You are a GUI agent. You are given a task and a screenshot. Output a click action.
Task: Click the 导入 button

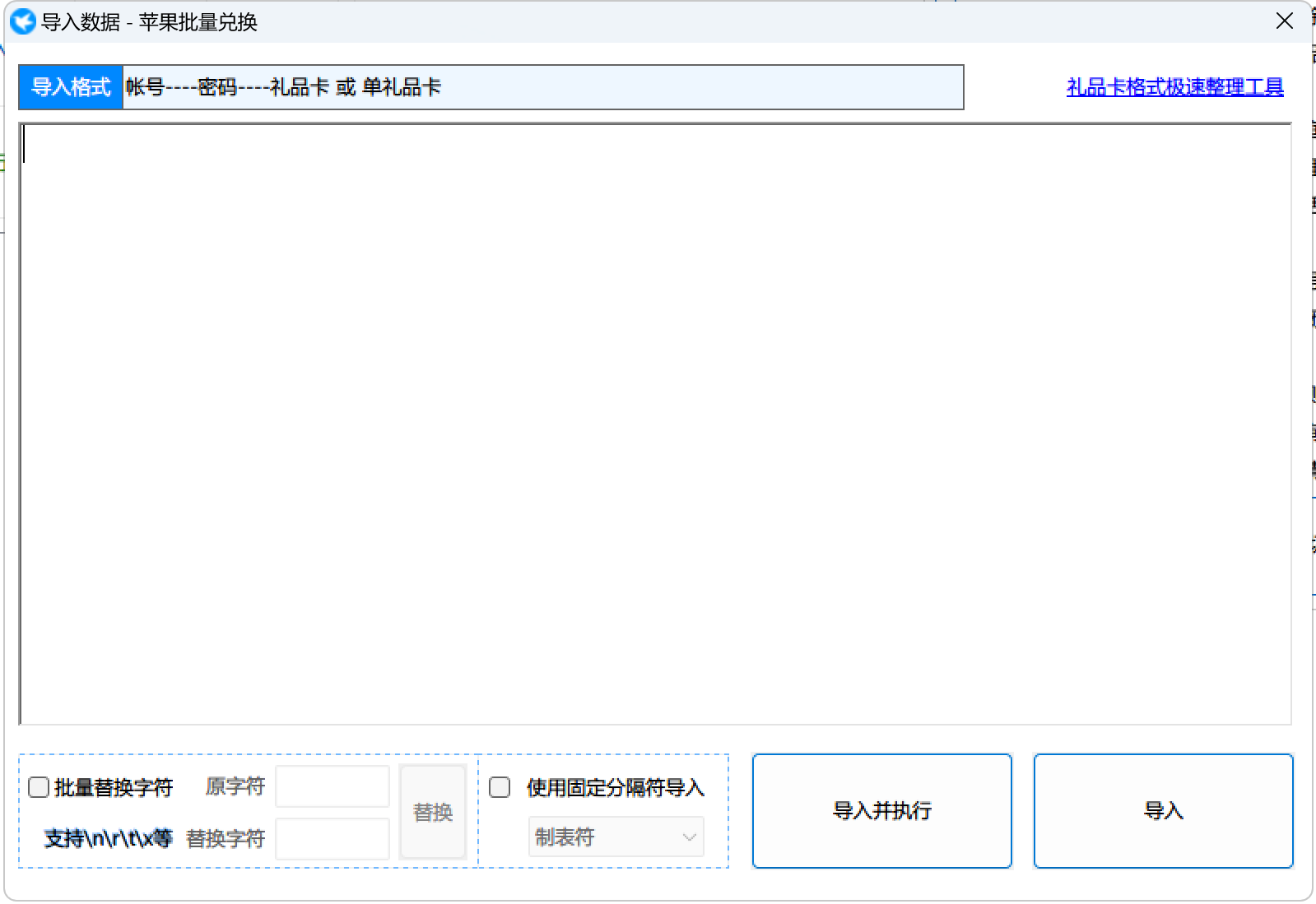coord(1163,811)
